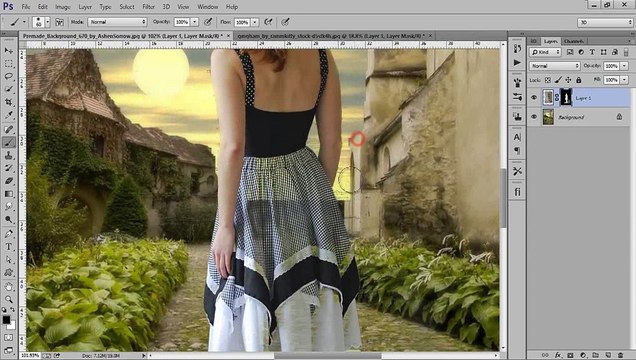The image size is (636, 360).
Task: Filter layers for type layers
Action: tap(592, 52)
